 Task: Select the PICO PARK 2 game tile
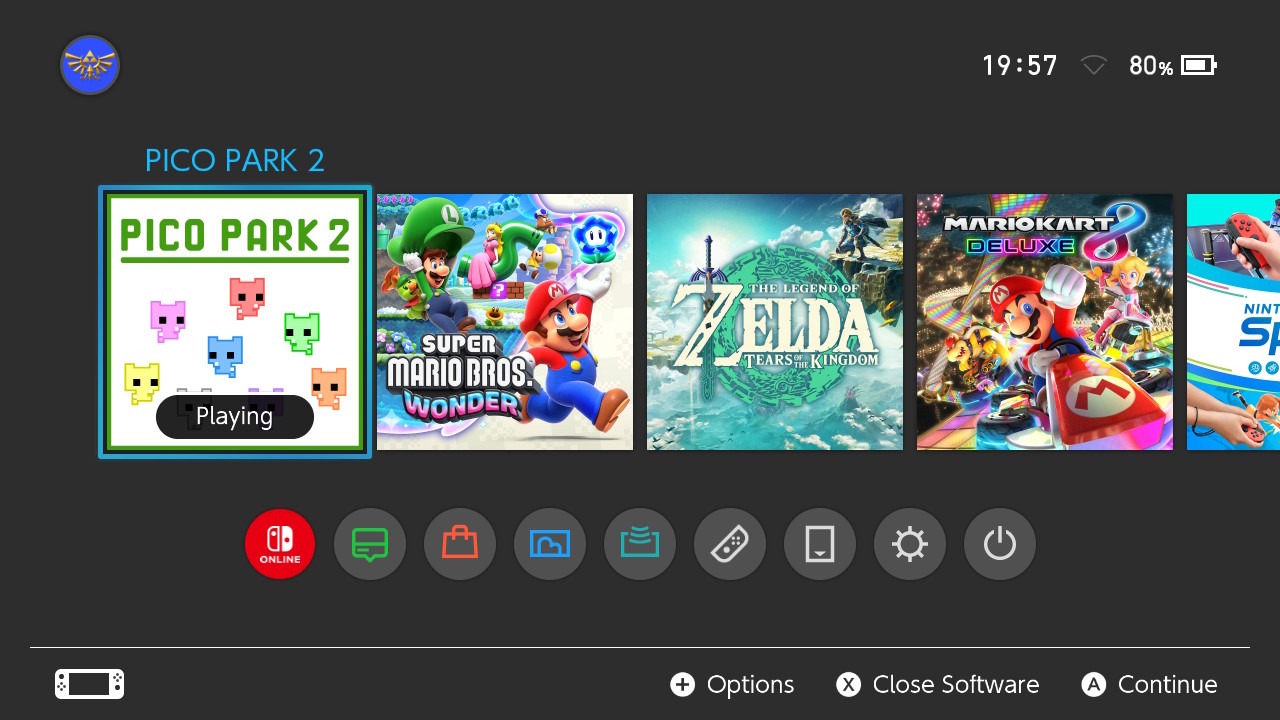pyautogui.click(x=235, y=322)
